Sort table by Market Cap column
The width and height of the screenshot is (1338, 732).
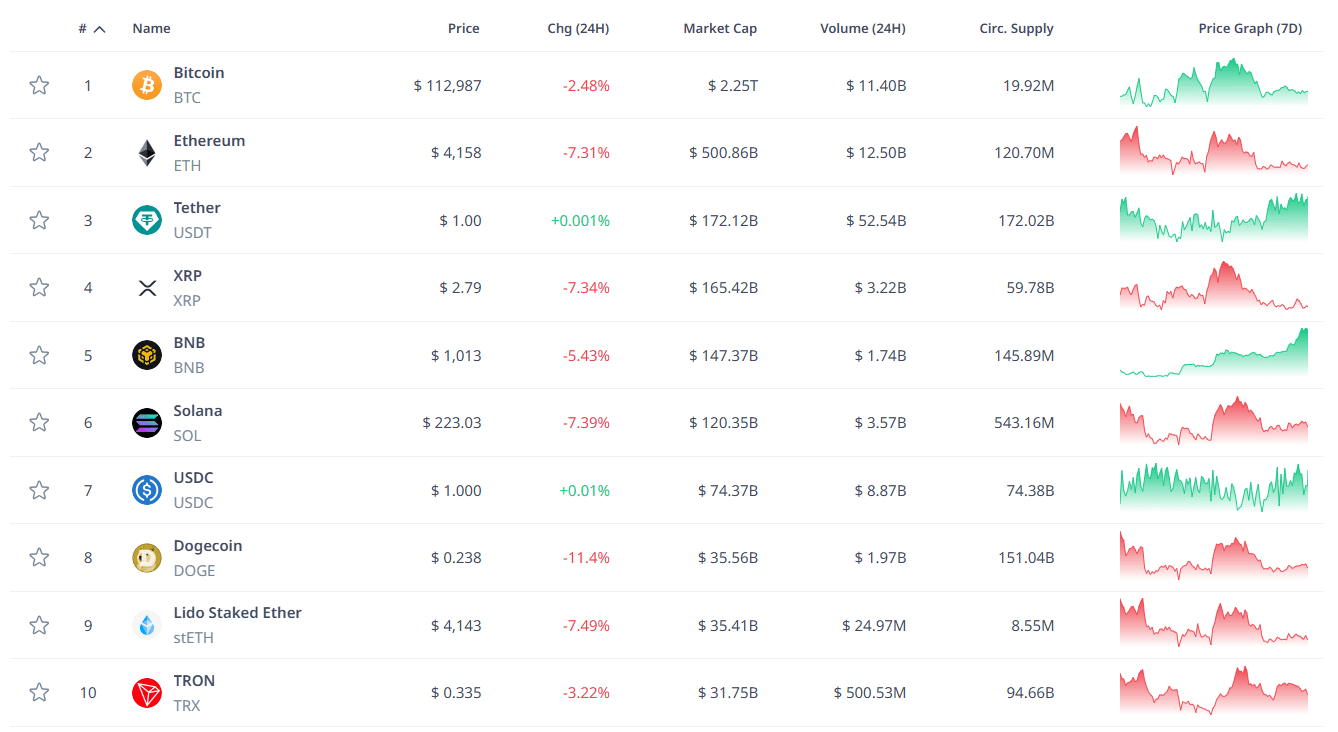(720, 29)
